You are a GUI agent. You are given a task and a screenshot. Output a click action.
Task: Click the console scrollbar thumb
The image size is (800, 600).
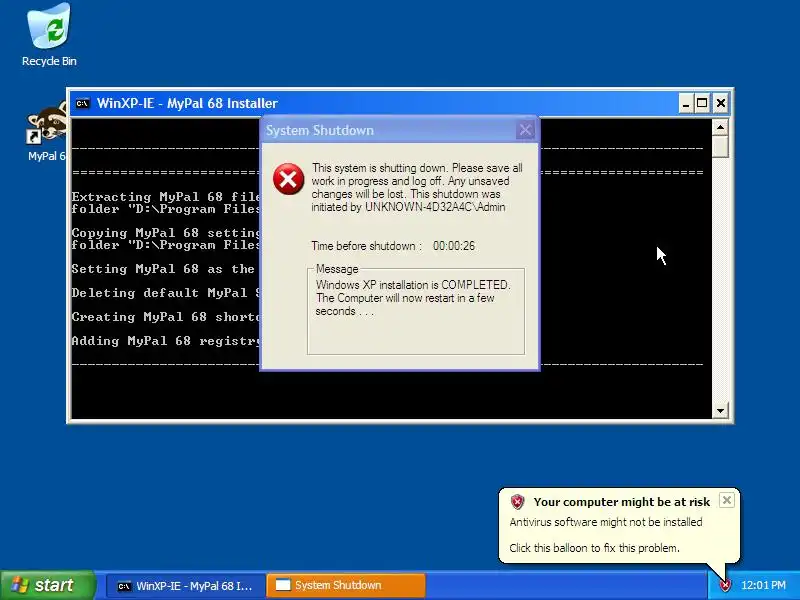[x=720, y=147]
